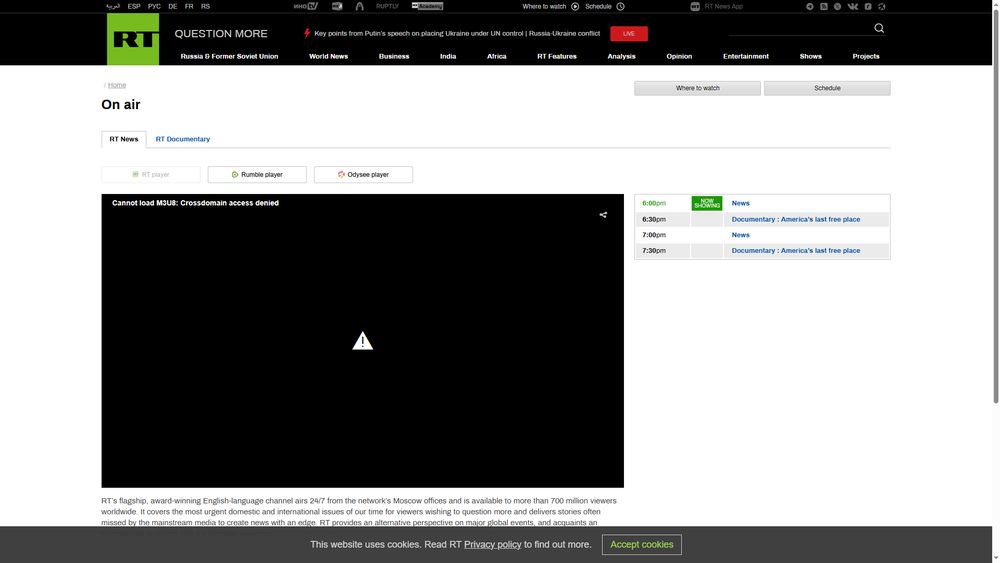Click the On air heading

pos(121,105)
